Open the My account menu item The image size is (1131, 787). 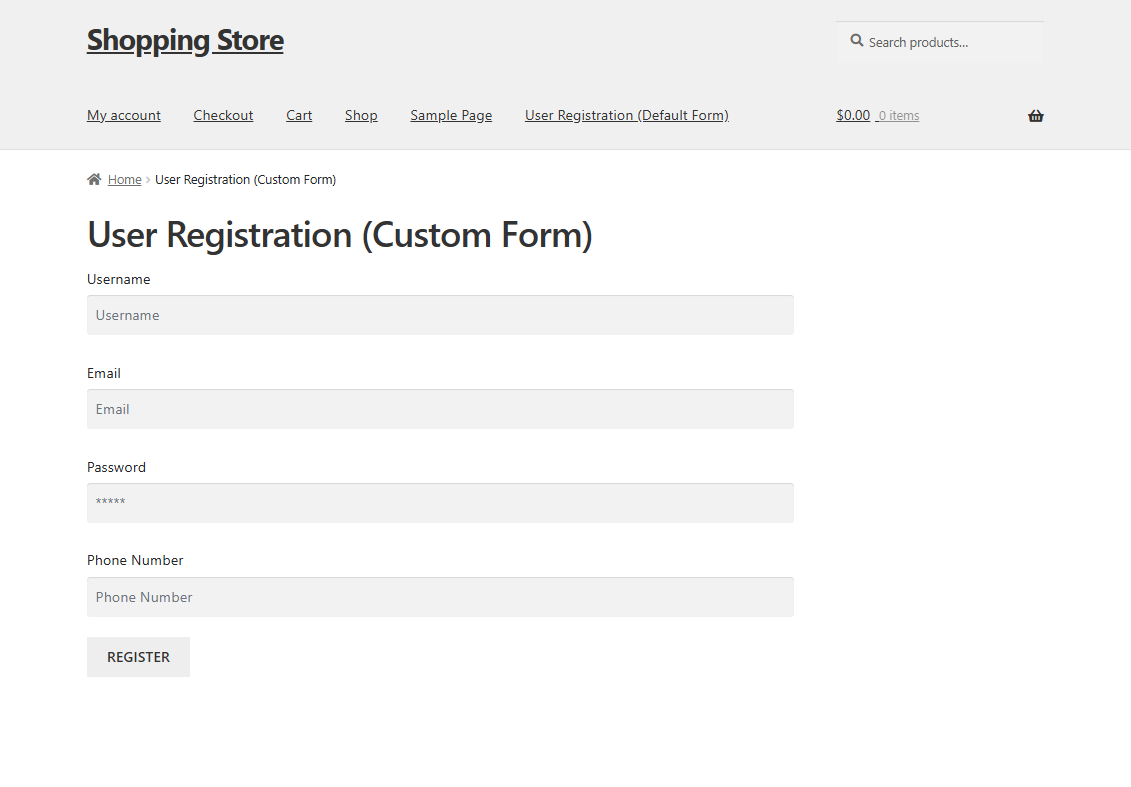[x=124, y=115]
